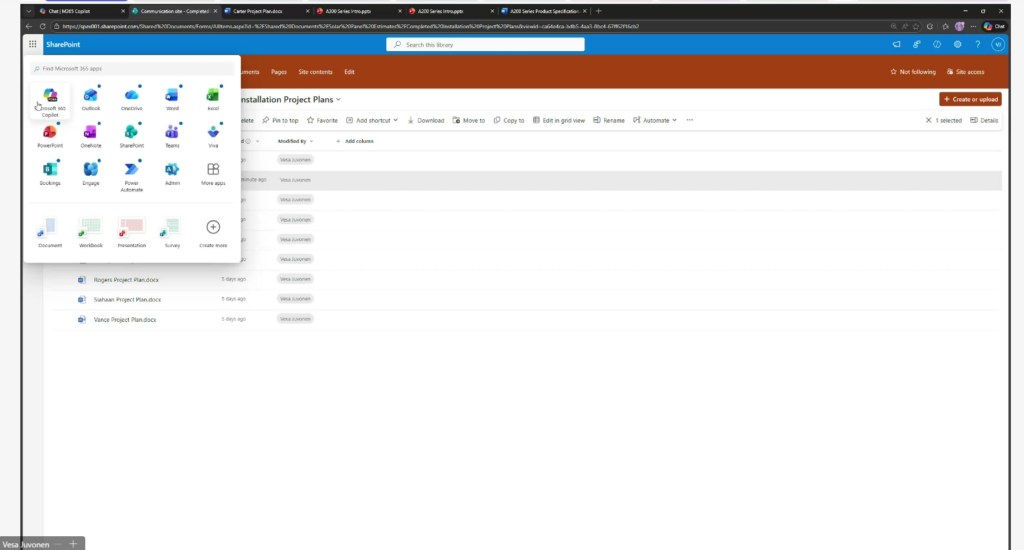Click the Find Microsoft 365 apps field

click(x=135, y=68)
